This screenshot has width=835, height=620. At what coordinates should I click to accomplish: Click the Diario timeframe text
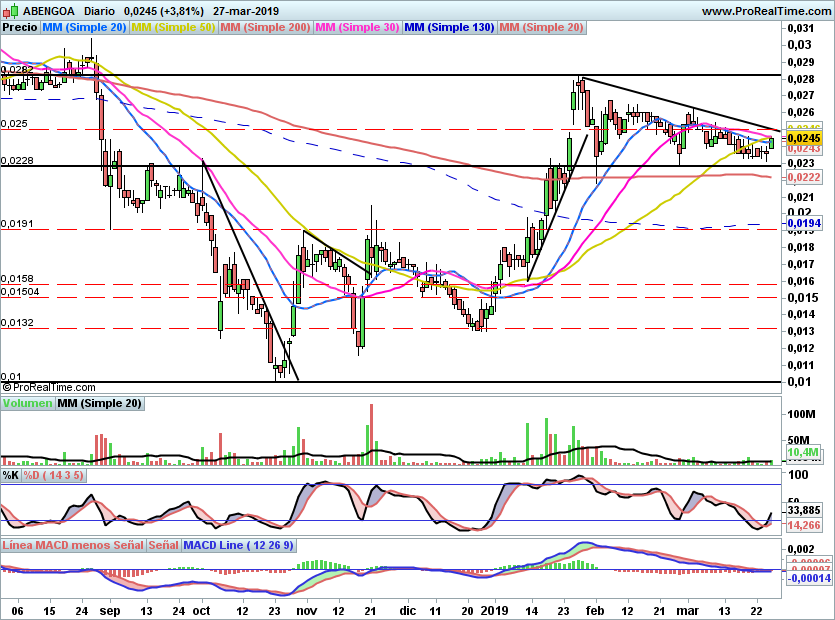click(99, 11)
